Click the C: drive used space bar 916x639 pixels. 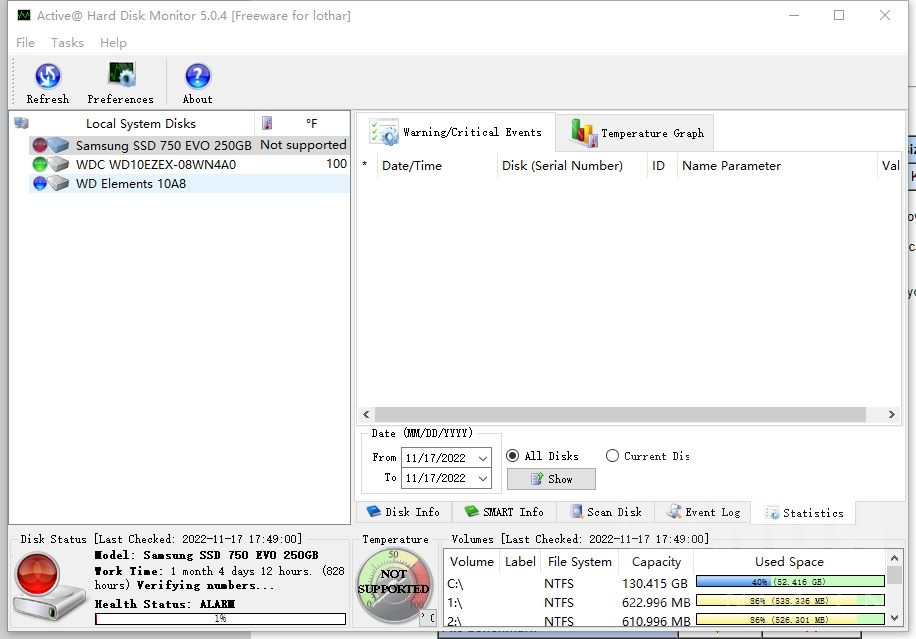789,582
